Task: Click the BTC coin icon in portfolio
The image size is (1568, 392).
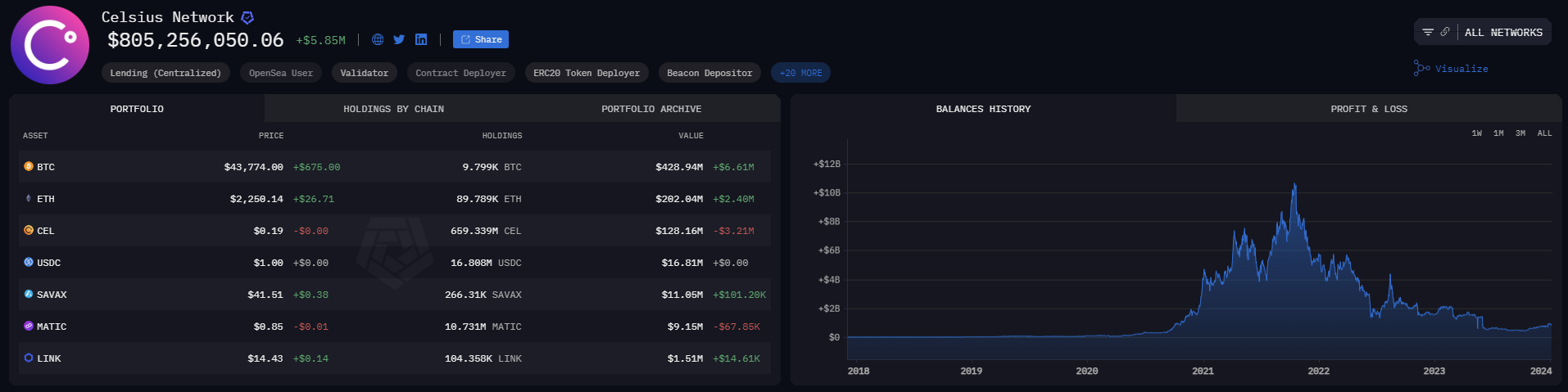Action: (x=29, y=166)
